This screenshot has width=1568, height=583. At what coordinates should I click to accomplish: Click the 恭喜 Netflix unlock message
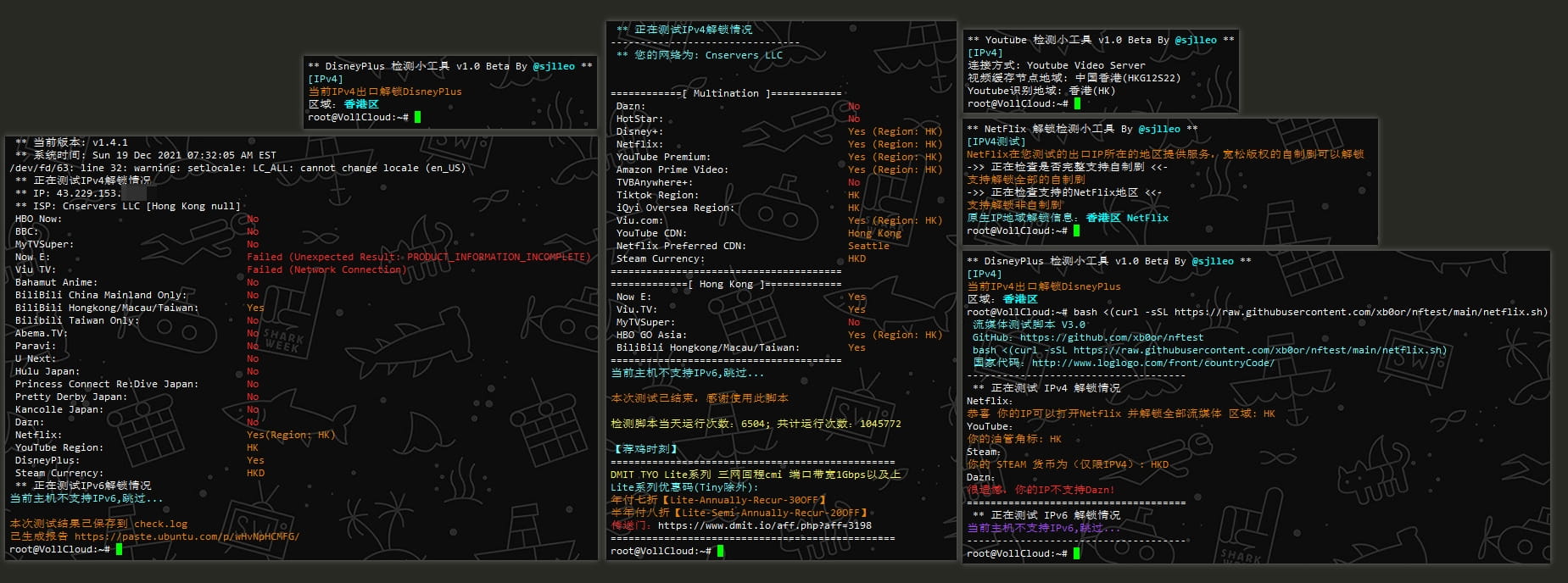click(x=1121, y=414)
